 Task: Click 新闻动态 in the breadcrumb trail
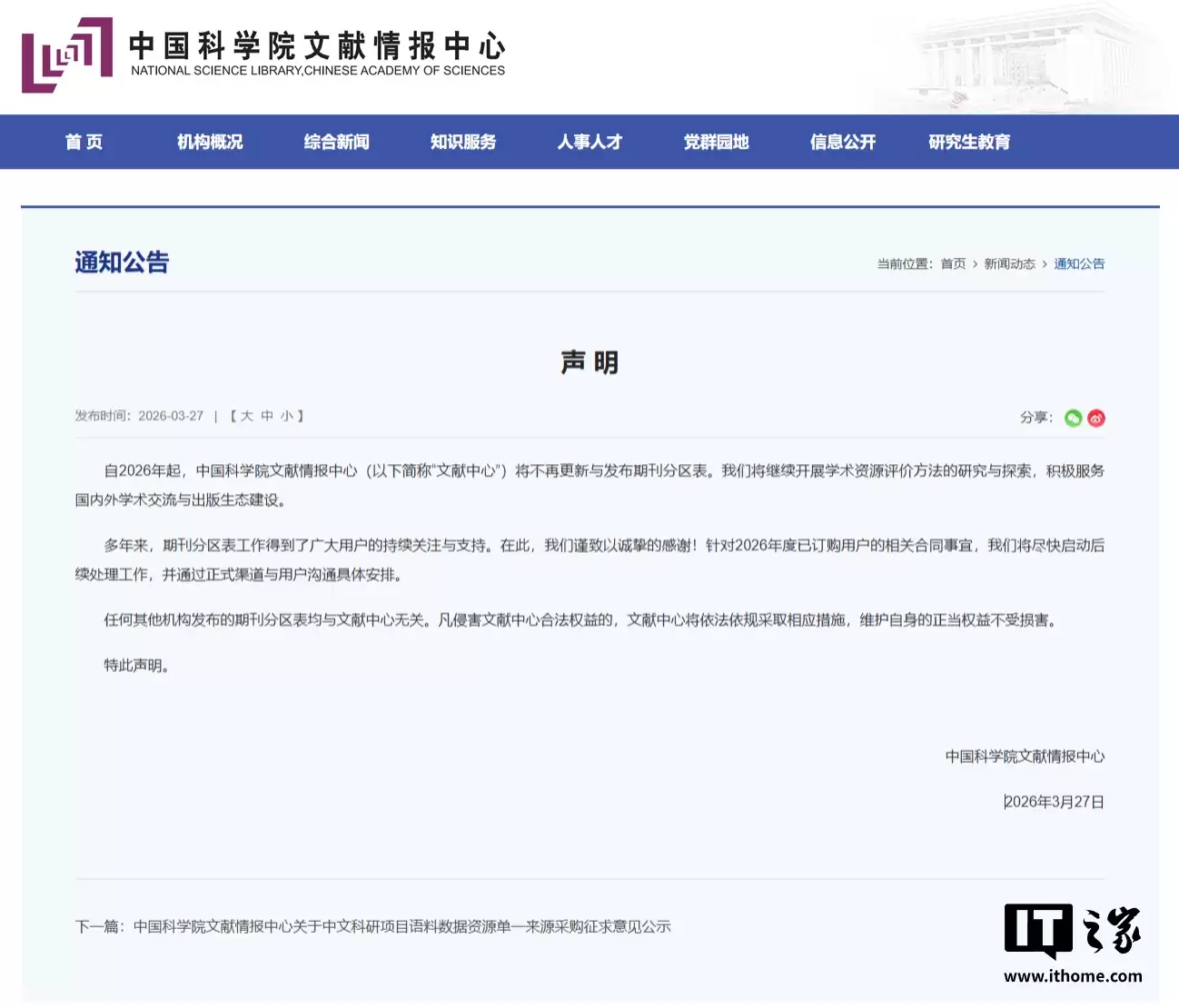pos(1008,263)
